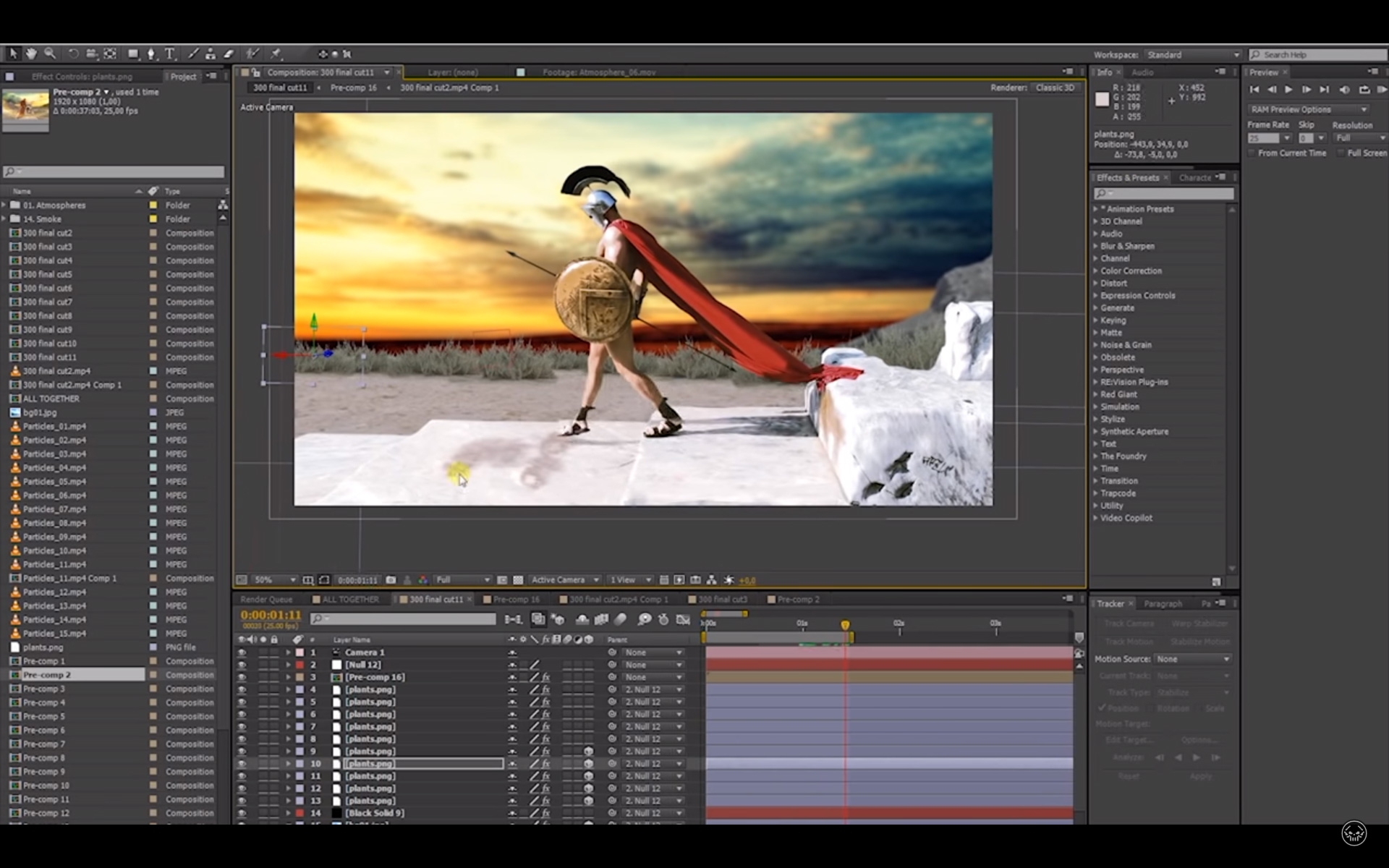Select the Roto Brush tool
The height and width of the screenshot is (868, 1389).
(252, 54)
